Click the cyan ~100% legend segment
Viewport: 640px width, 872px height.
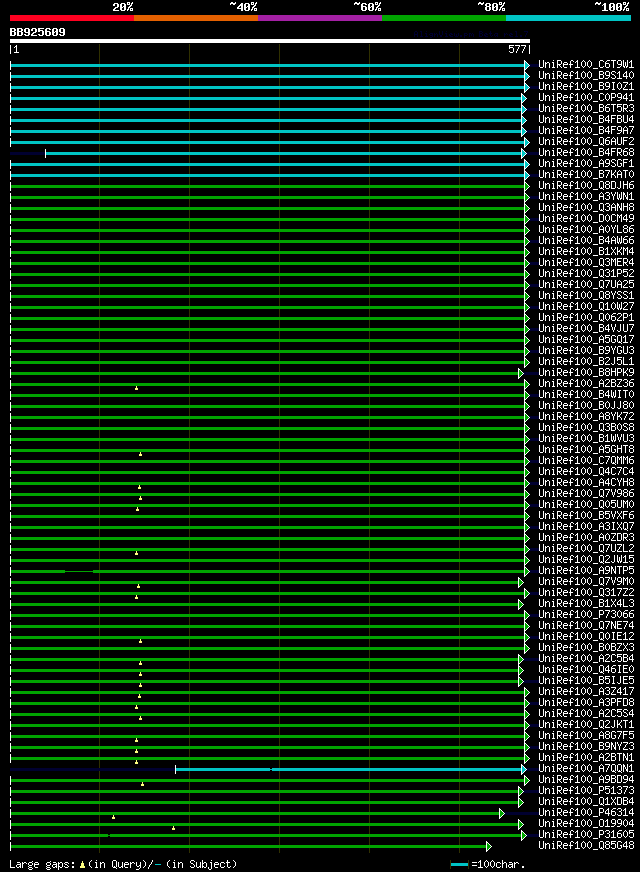pos(568,18)
